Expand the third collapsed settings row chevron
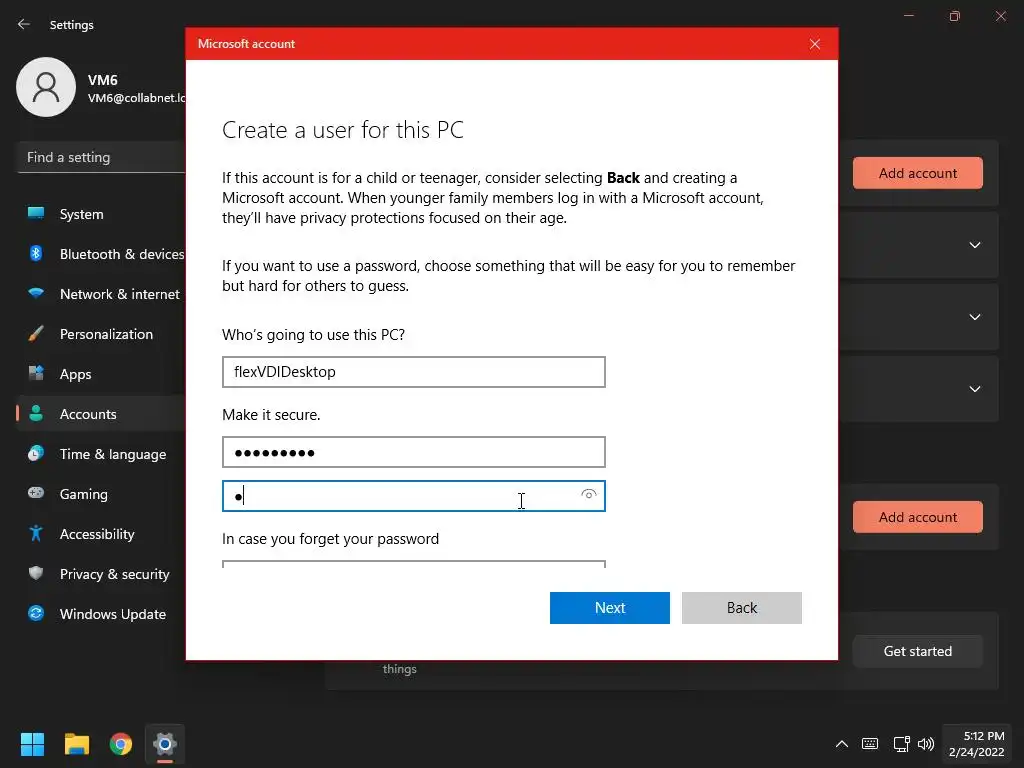The image size is (1024, 768). [974, 389]
